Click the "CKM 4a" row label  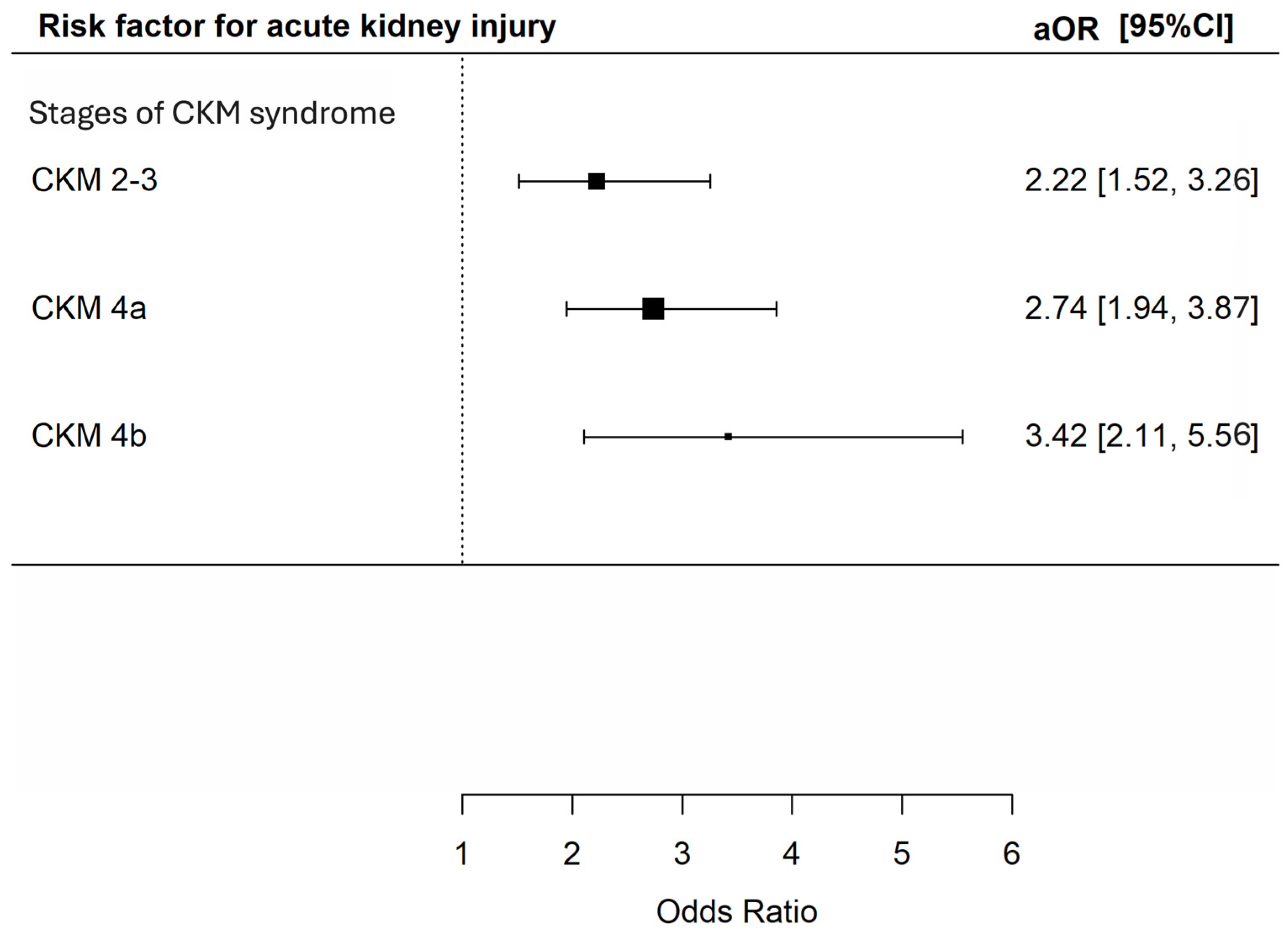pyautogui.click(x=89, y=308)
